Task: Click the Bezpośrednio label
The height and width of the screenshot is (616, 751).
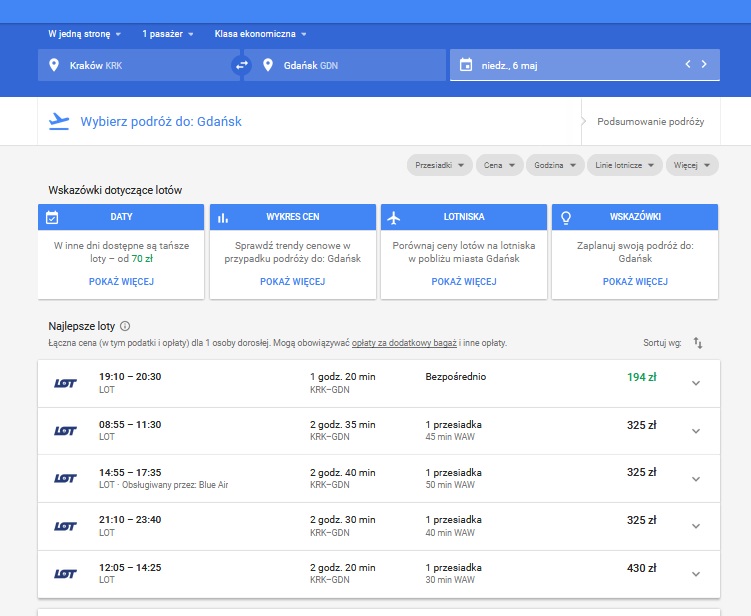Action: pyautogui.click(x=455, y=377)
